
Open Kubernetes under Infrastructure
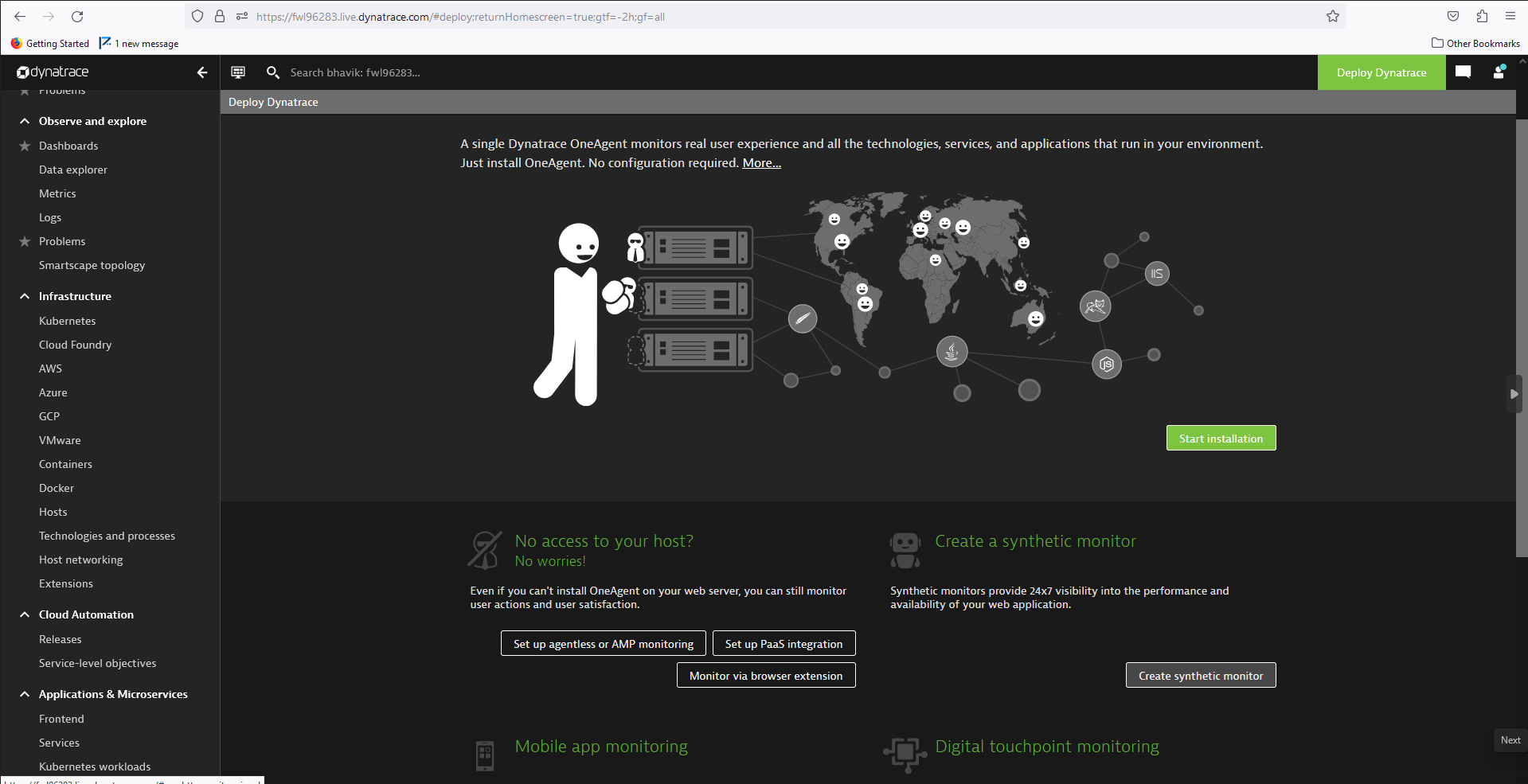coord(67,321)
